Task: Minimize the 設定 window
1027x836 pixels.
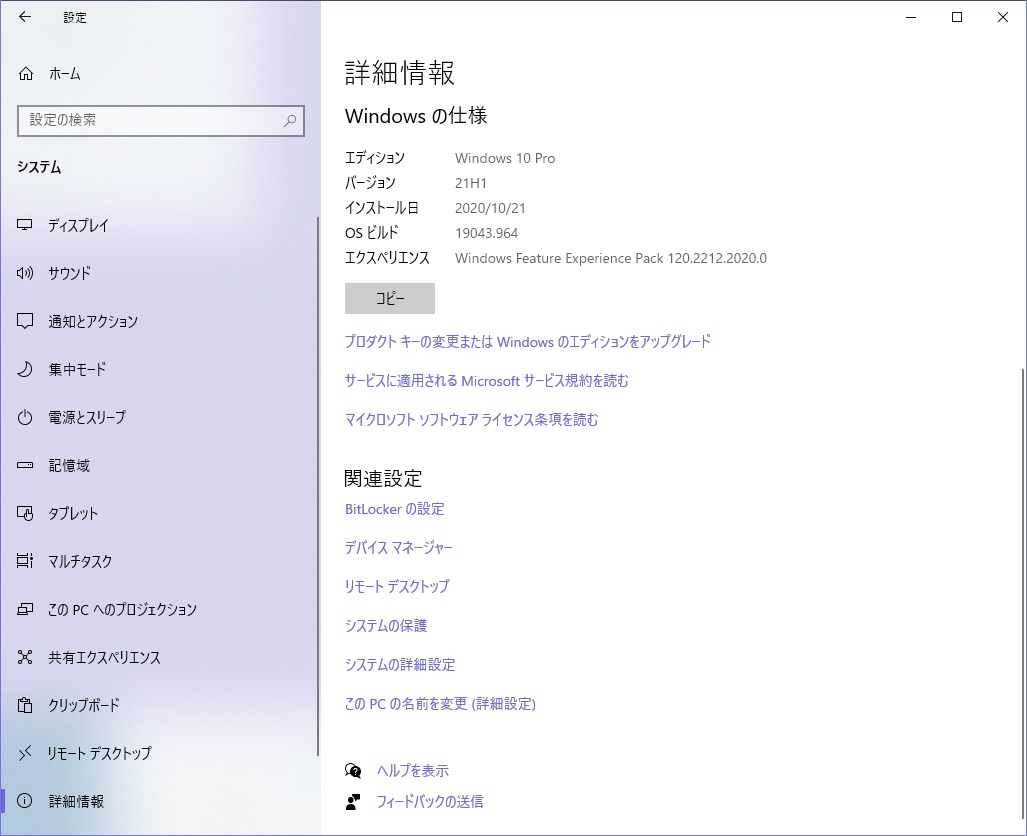Action: [x=910, y=17]
